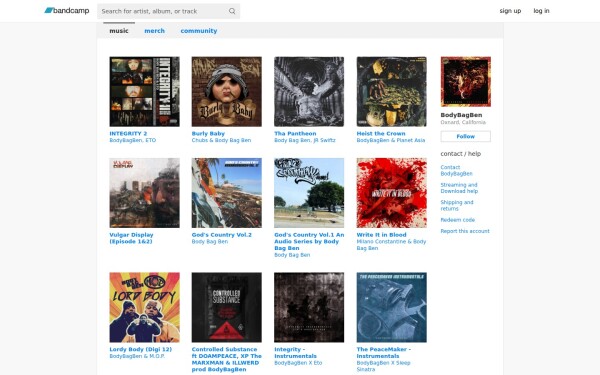Click the Write It in Blood title link
This screenshot has width=600, height=375.
pos(382,235)
